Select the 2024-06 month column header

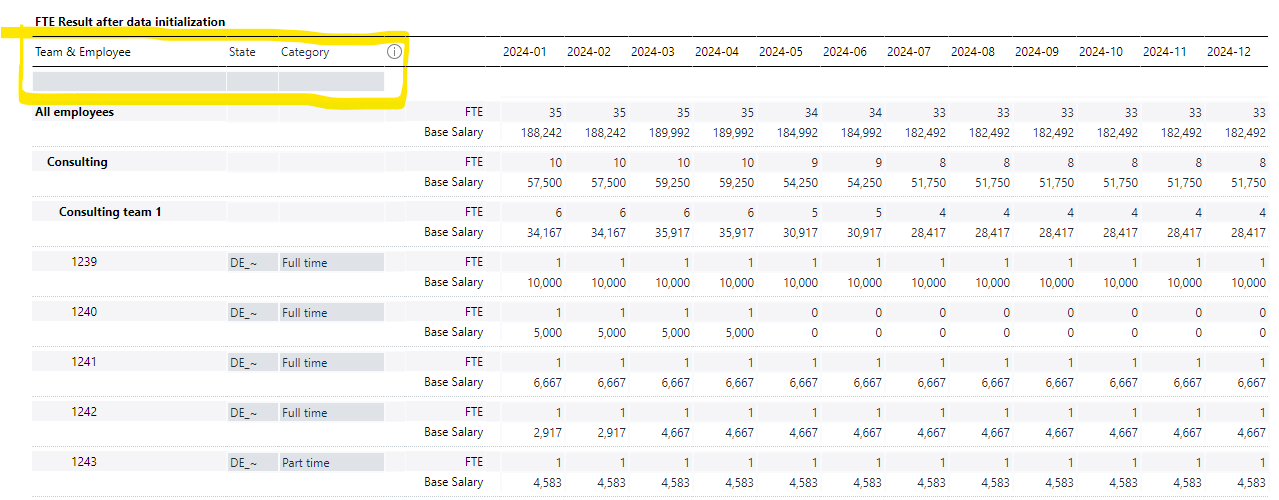[845, 52]
